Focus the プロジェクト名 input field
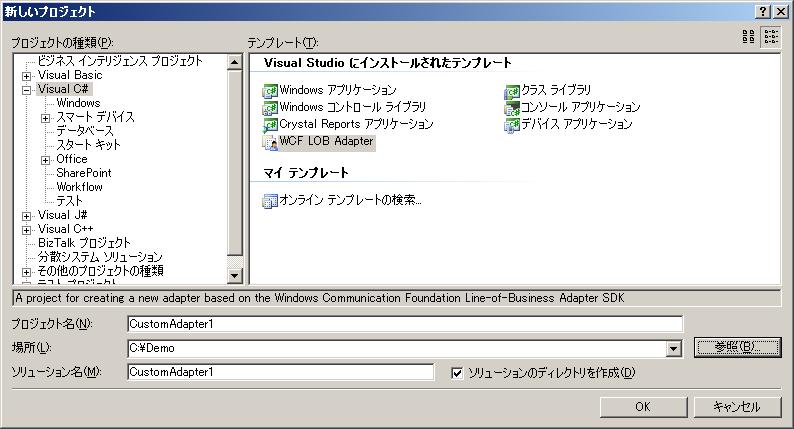The height and width of the screenshot is (429, 794). [x=405, y=324]
